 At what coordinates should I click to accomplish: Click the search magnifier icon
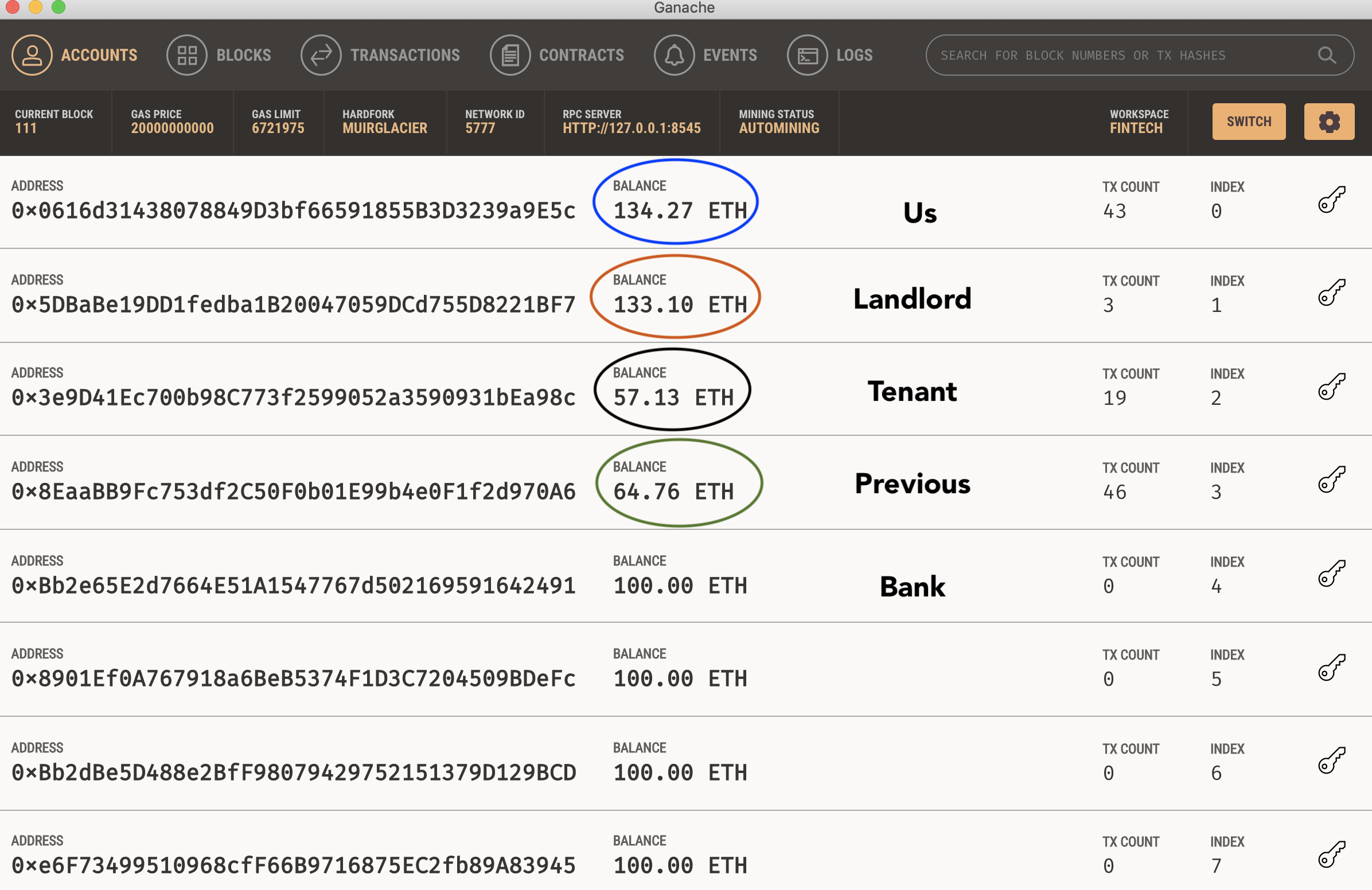click(x=1327, y=55)
